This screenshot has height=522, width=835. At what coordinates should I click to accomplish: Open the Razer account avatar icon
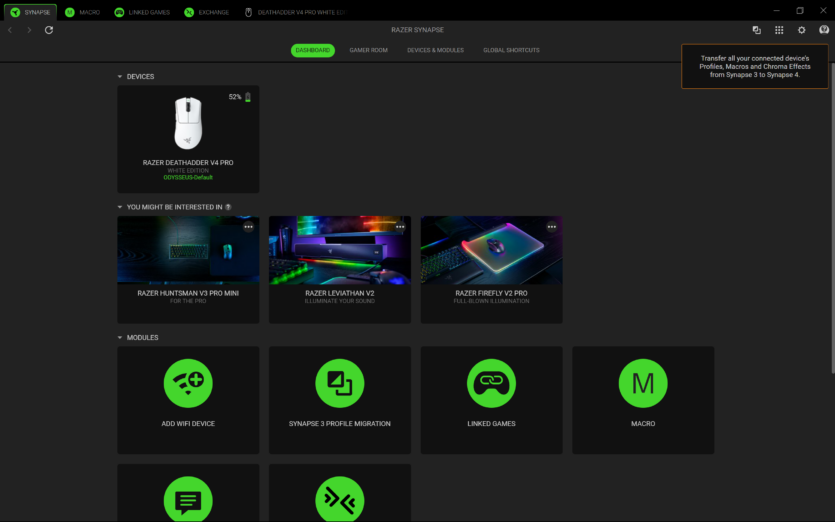click(x=823, y=30)
